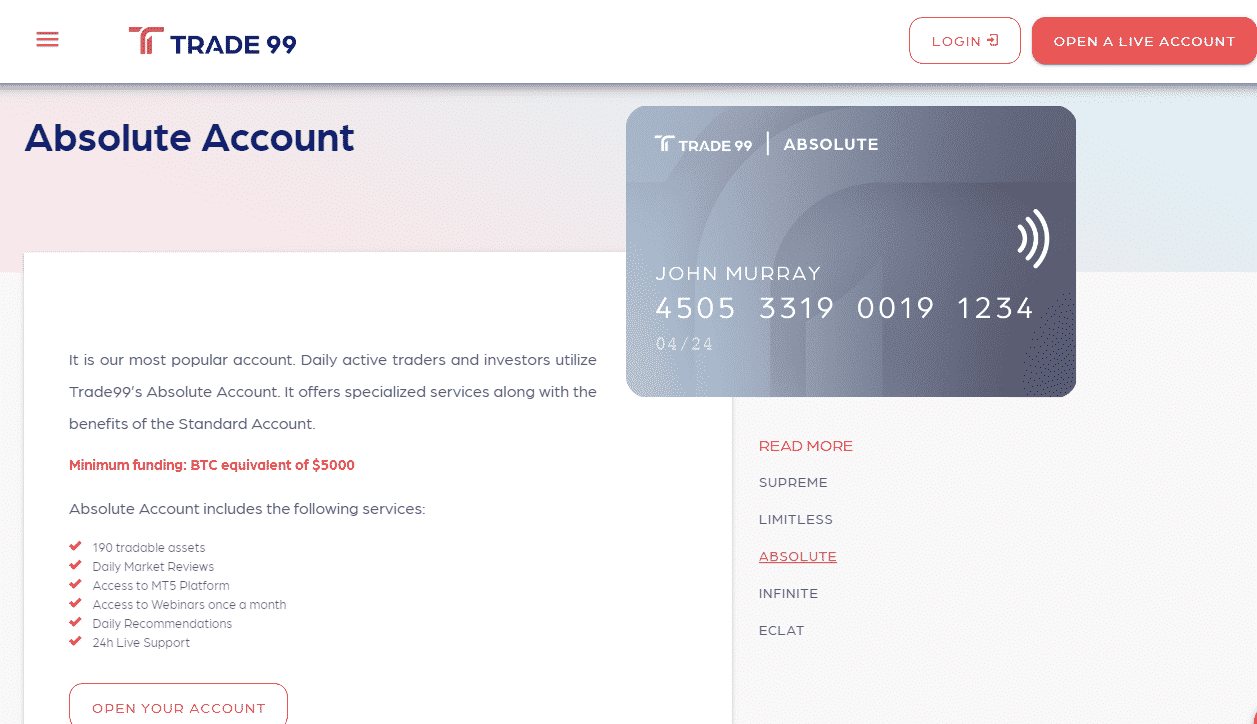Open the hamburger menu icon
The height and width of the screenshot is (724, 1257).
pyautogui.click(x=47, y=40)
